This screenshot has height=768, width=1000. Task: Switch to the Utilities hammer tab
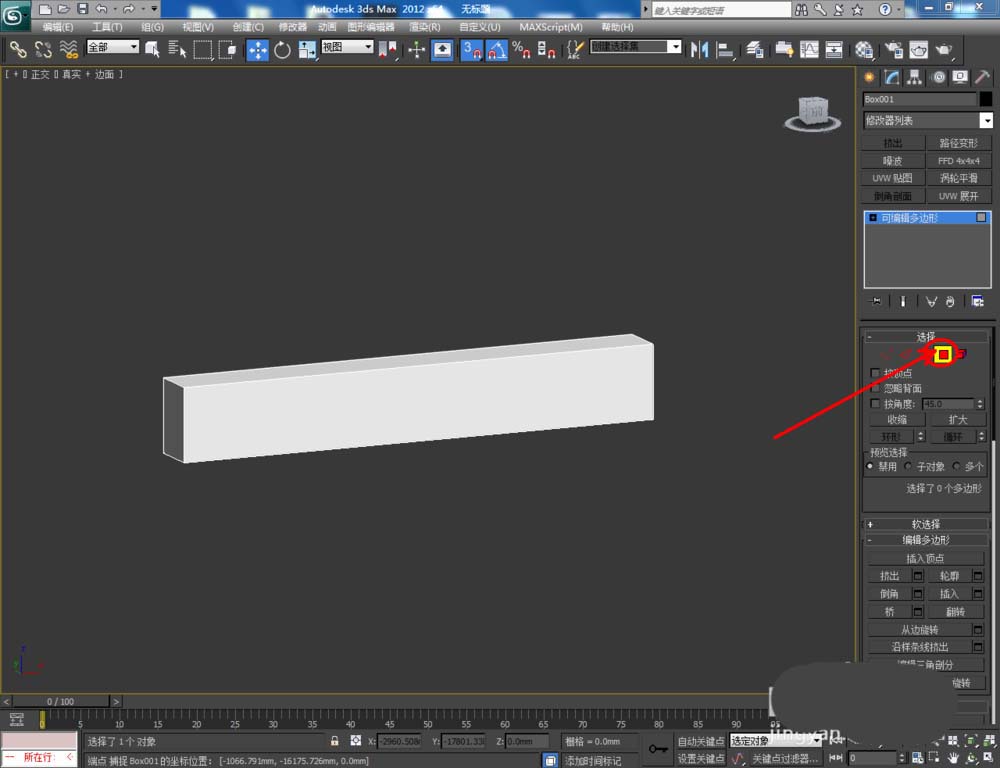coord(982,77)
